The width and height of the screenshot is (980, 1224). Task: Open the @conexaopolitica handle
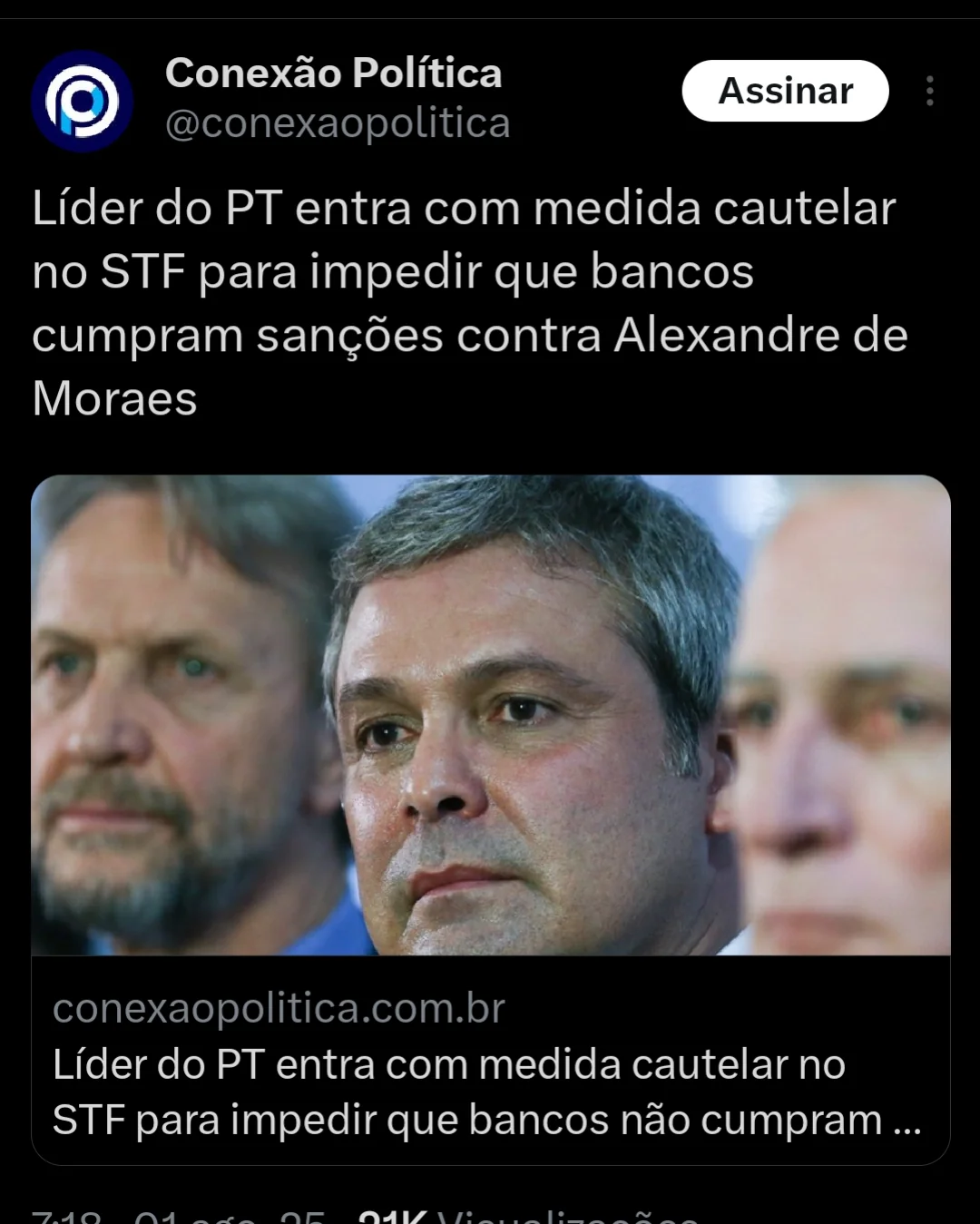338,123
